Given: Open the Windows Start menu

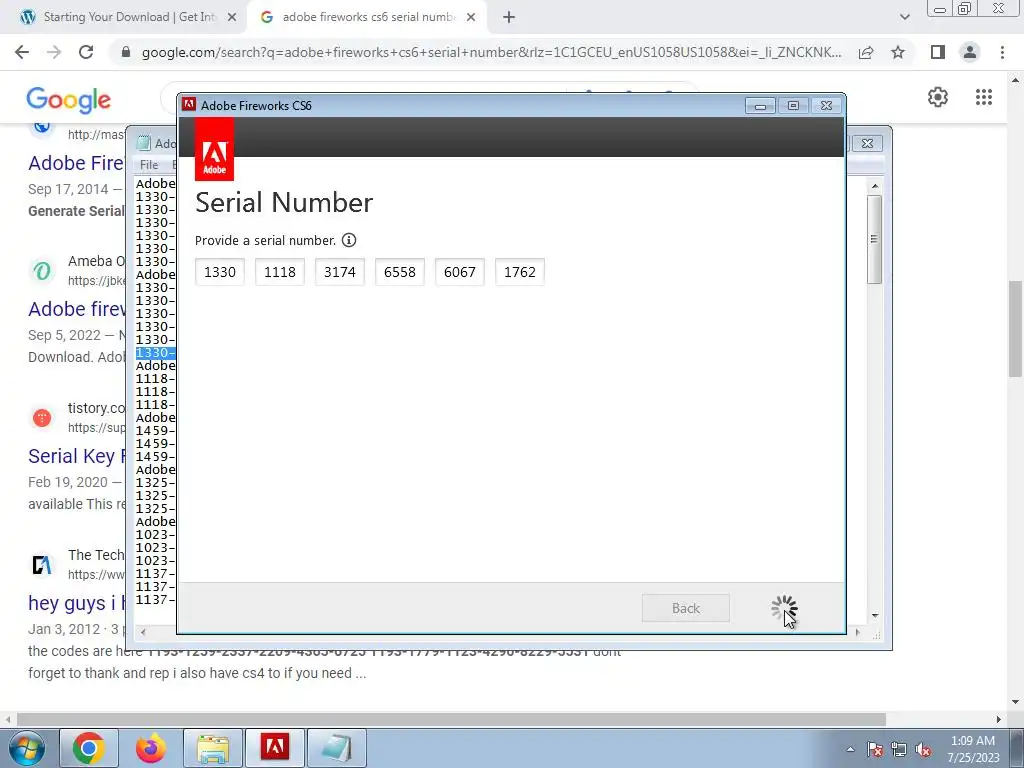Looking at the screenshot, I should pyautogui.click(x=27, y=748).
